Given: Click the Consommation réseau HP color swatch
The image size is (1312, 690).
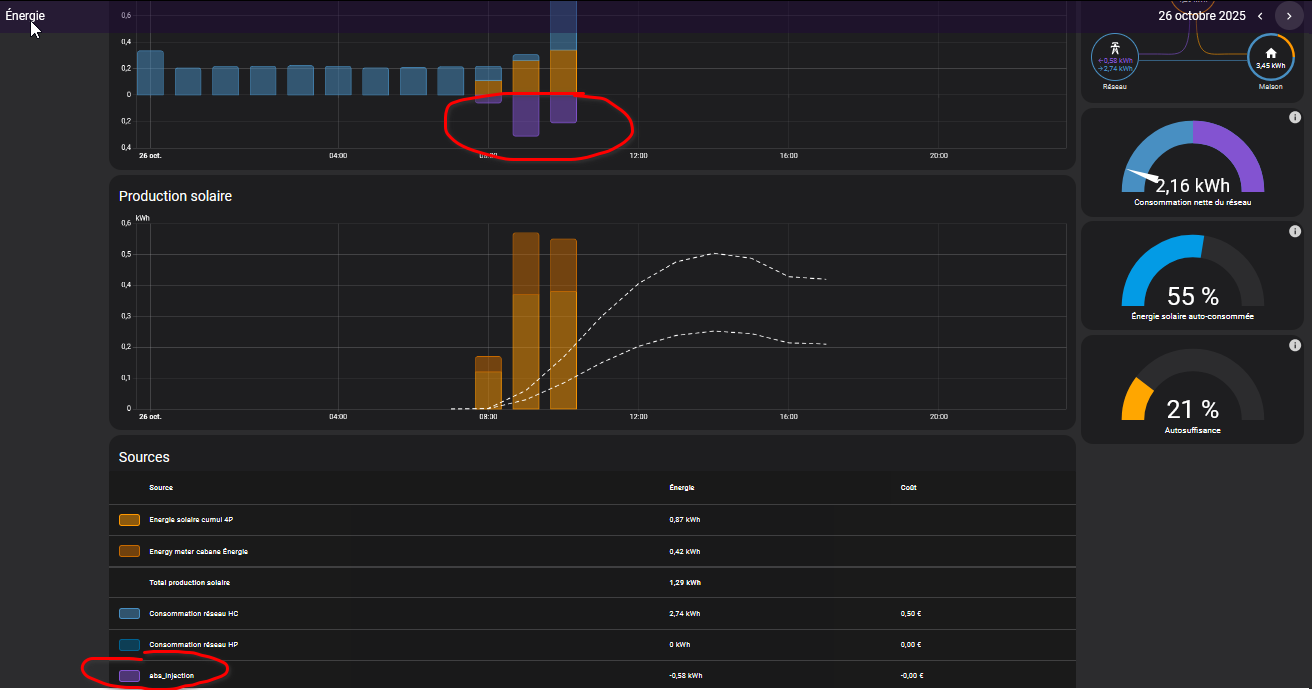Looking at the screenshot, I should 129,645.
